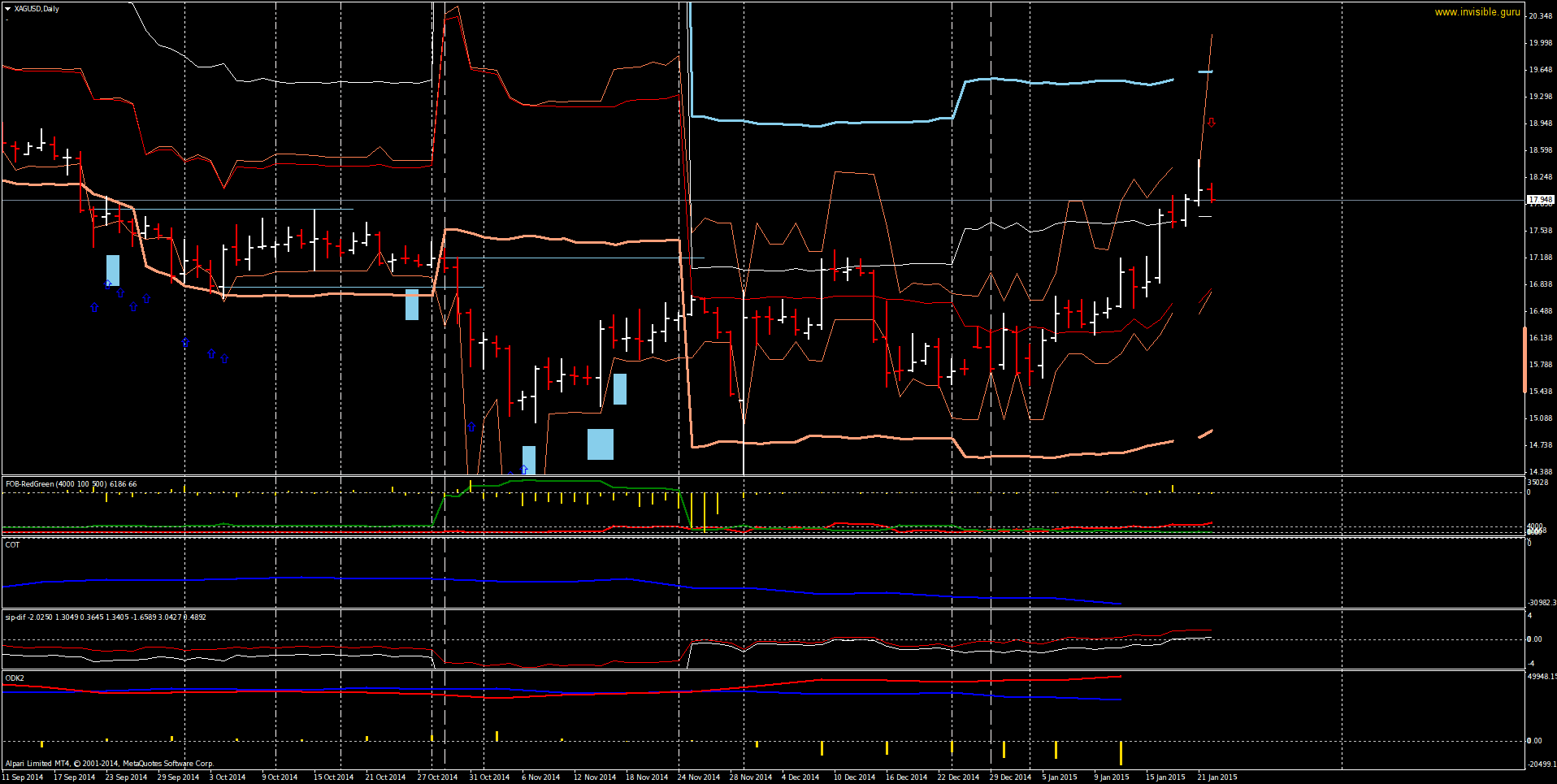The width and height of the screenshot is (1557, 784).
Task: Click the 14.738 price axis label
Action: click(1541, 445)
